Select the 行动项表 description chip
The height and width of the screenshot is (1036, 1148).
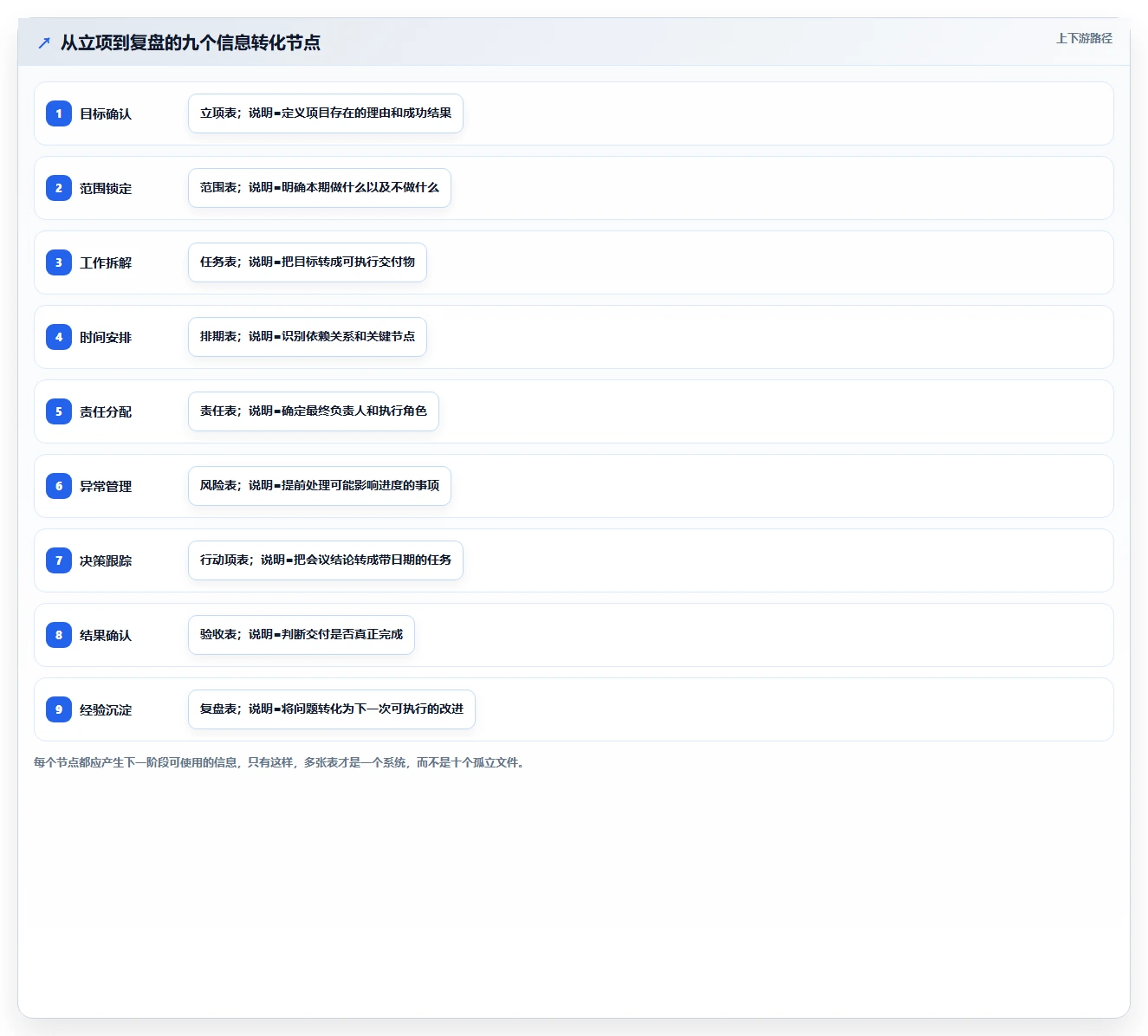pos(326,560)
